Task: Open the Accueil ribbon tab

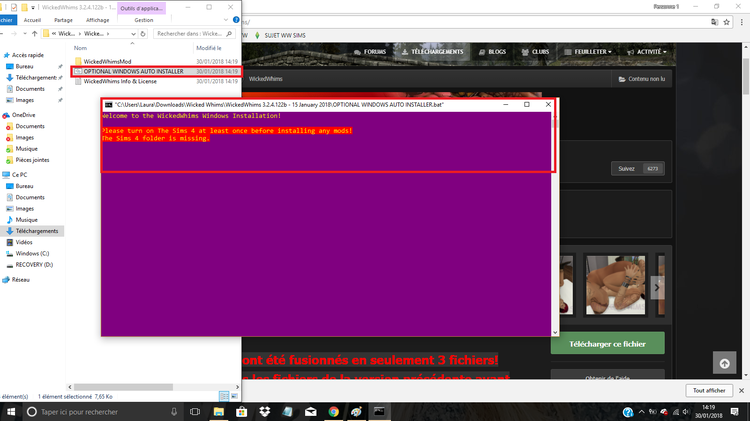Action: point(33,20)
